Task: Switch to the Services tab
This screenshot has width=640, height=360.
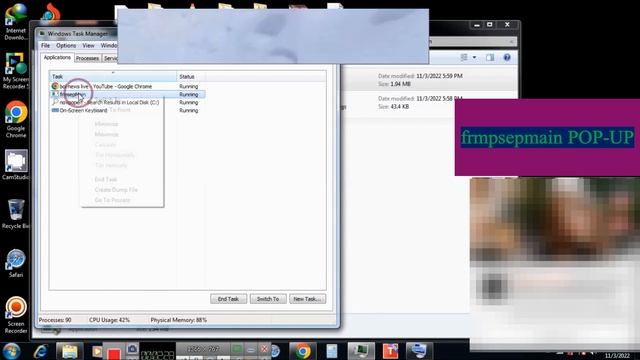Action: point(110,58)
